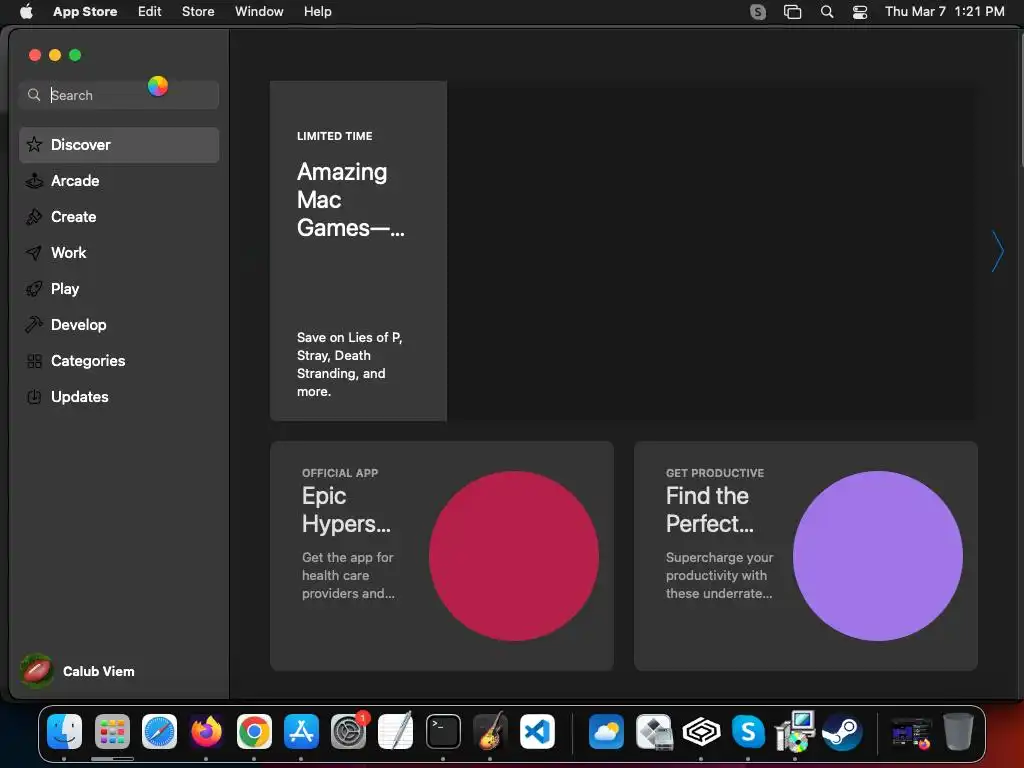Viewport: 1024px width, 768px height.
Task: Open the Arcade section
Action: click(119, 181)
